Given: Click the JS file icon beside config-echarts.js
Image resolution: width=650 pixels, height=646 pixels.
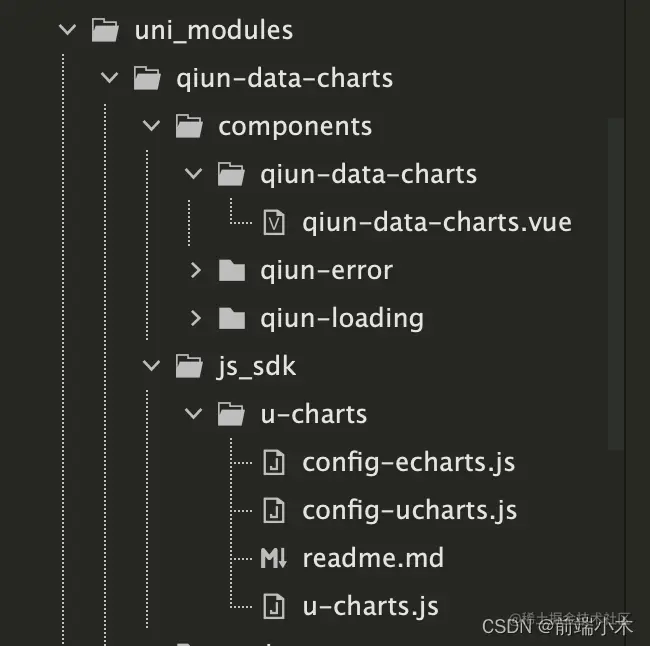Looking at the screenshot, I should point(274,462).
